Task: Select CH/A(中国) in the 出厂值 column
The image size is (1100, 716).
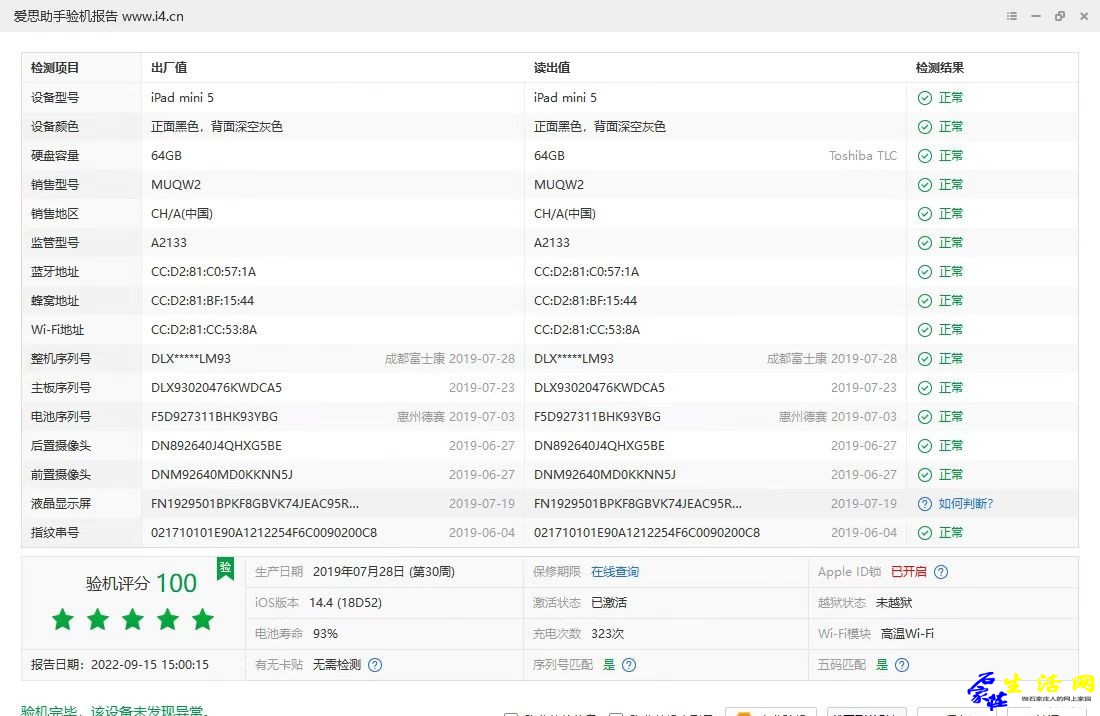Action: [x=182, y=214]
